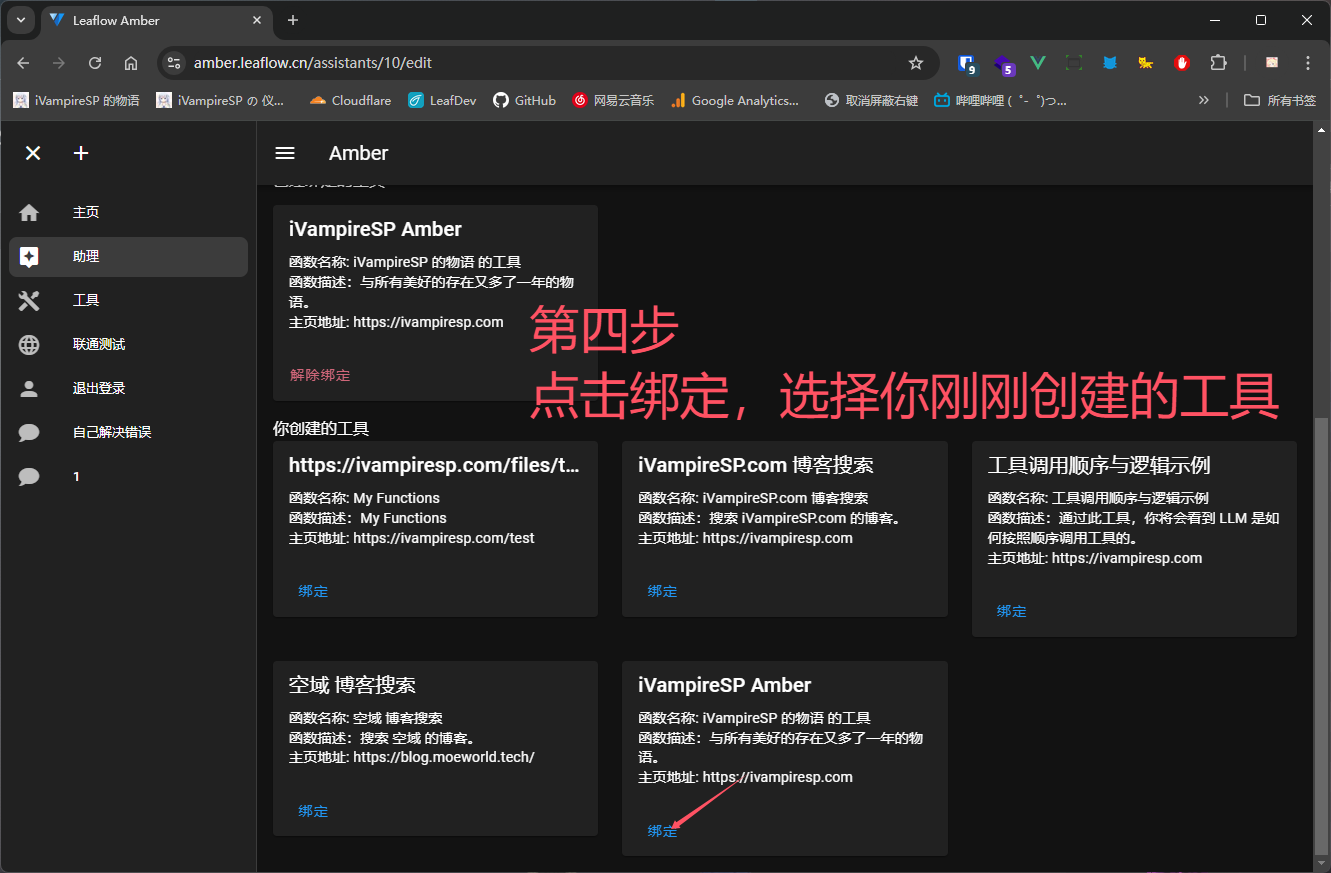The height and width of the screenshot is (873, 1331).
Task: Click the 解除绑定 link on the top card
Action: pyautogui.click(x=319, y=374)
